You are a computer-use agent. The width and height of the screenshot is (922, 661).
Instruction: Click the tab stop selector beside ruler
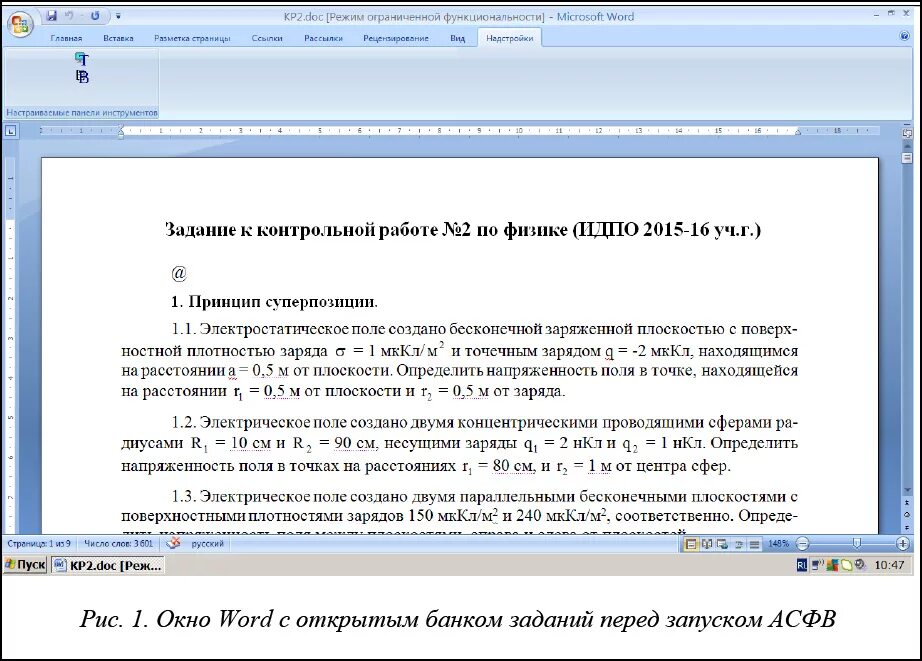click(x=11, y=131)
